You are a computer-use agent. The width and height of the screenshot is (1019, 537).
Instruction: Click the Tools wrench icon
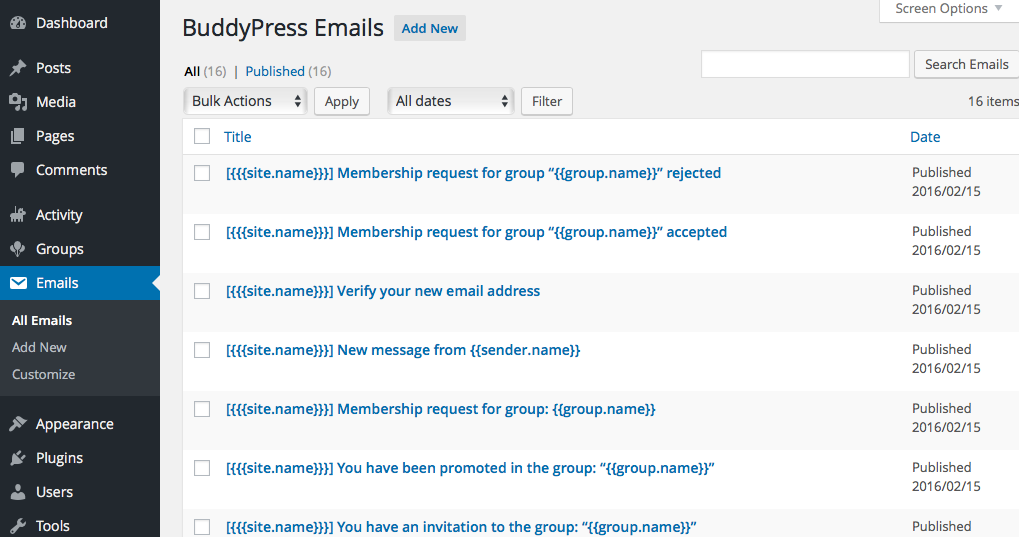pos(18,526)
